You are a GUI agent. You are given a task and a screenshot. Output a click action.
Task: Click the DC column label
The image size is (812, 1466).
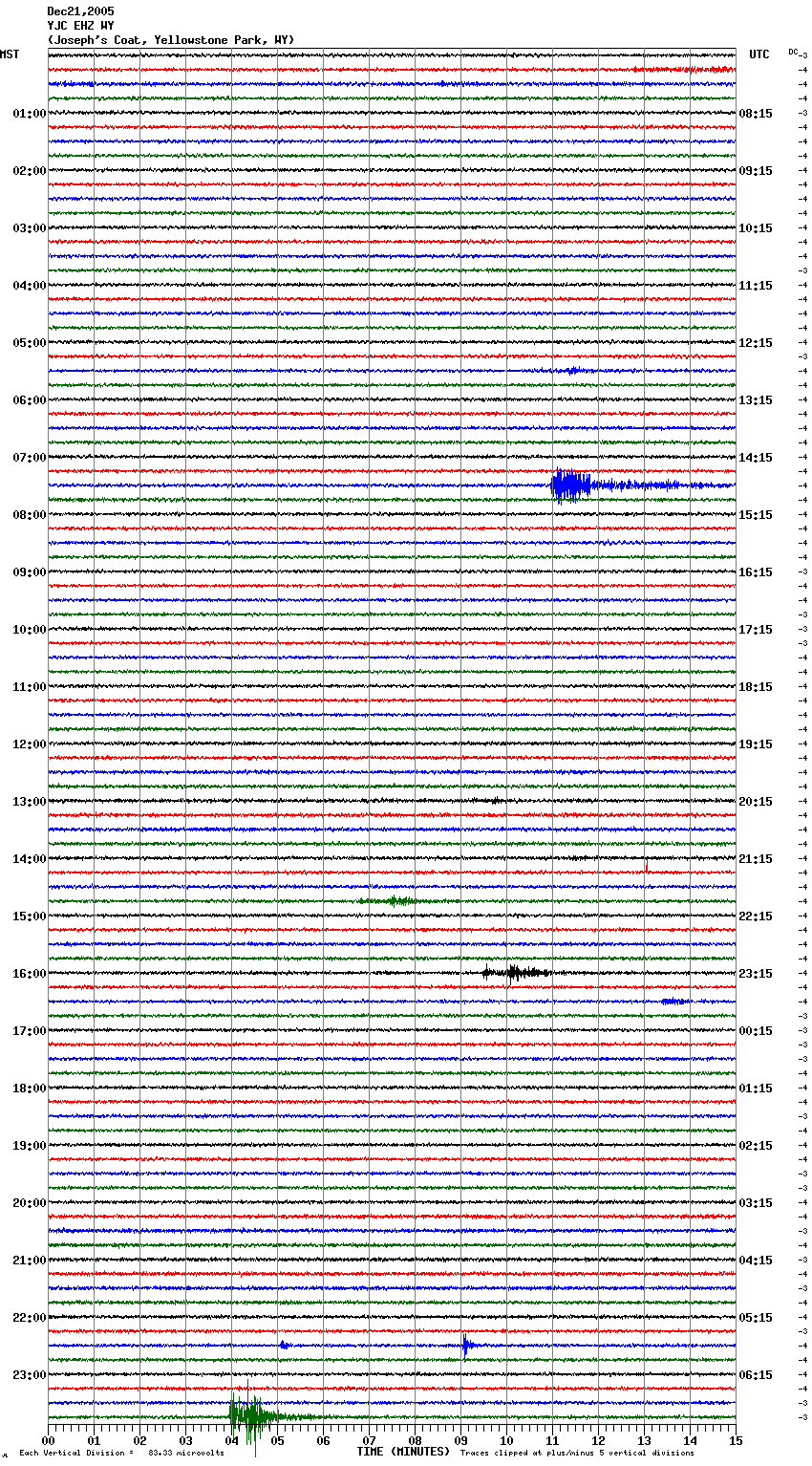[x=793, y=52]
